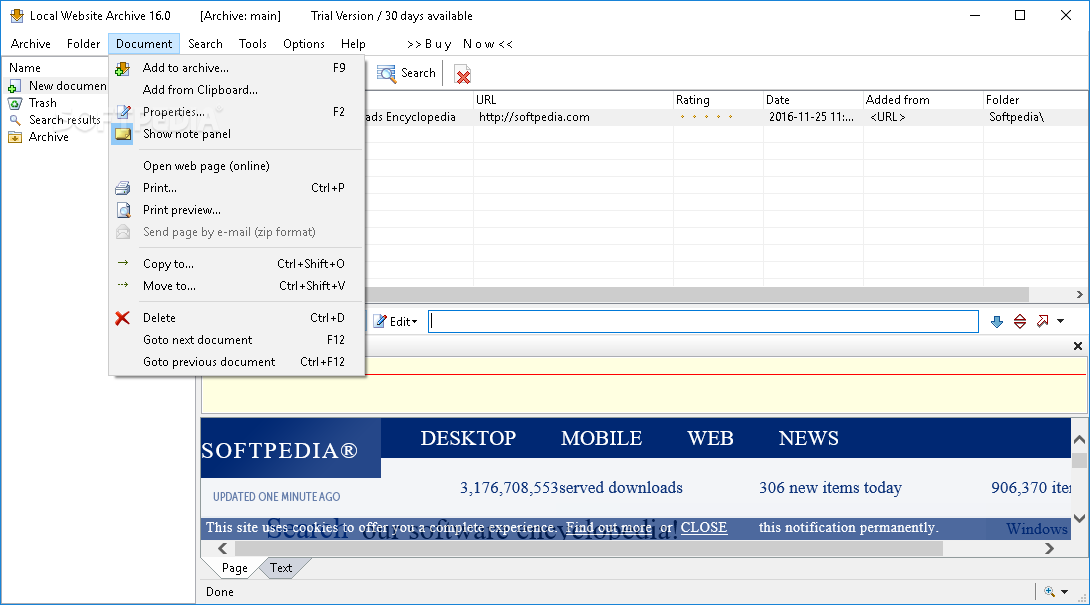Screen dimensions: 1090x605
Task: Click the five-dot rating of softpedia entry
Action: (x=706, y=117)
